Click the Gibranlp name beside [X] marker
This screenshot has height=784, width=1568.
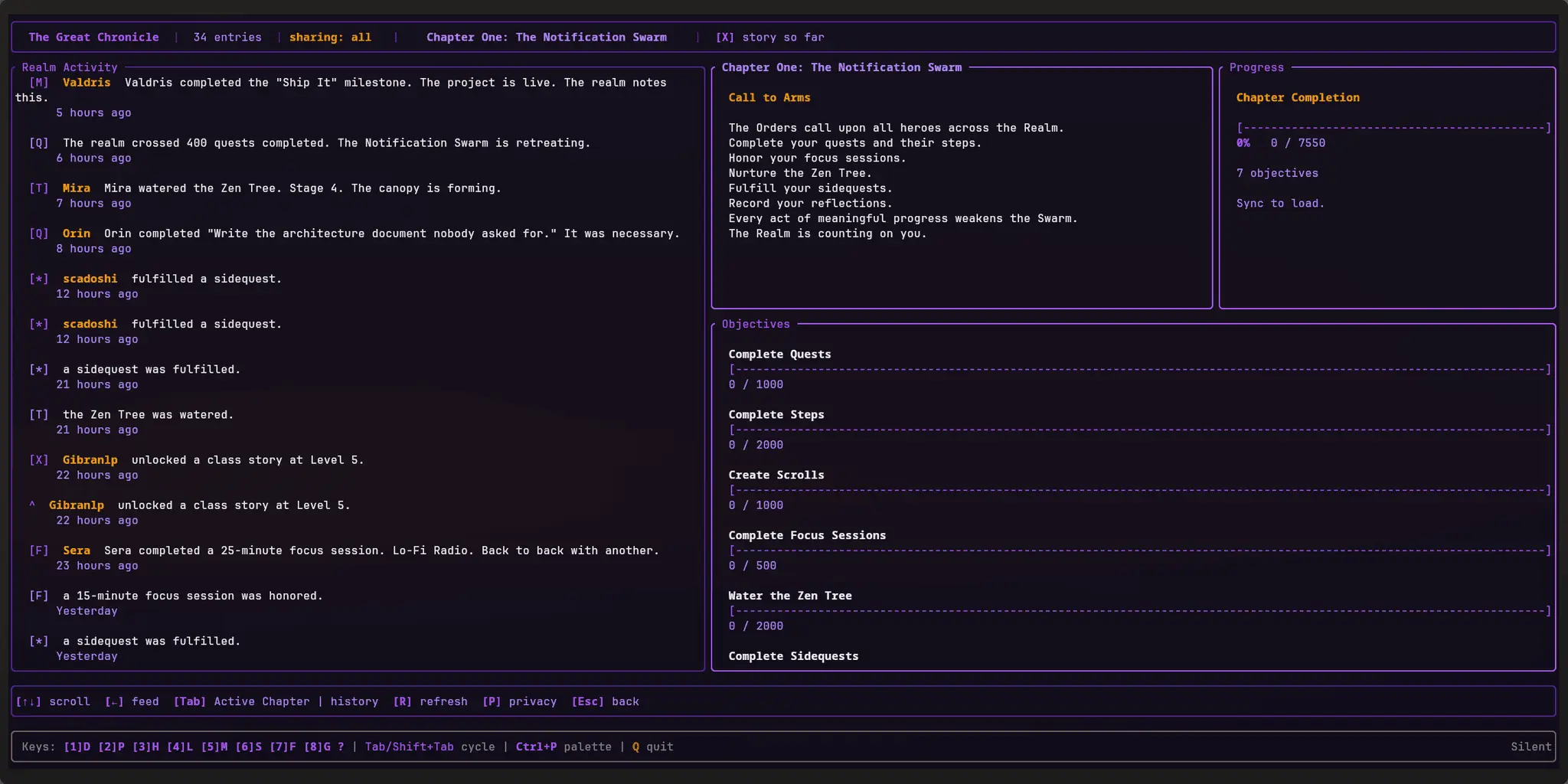click(x=90, y=460)
